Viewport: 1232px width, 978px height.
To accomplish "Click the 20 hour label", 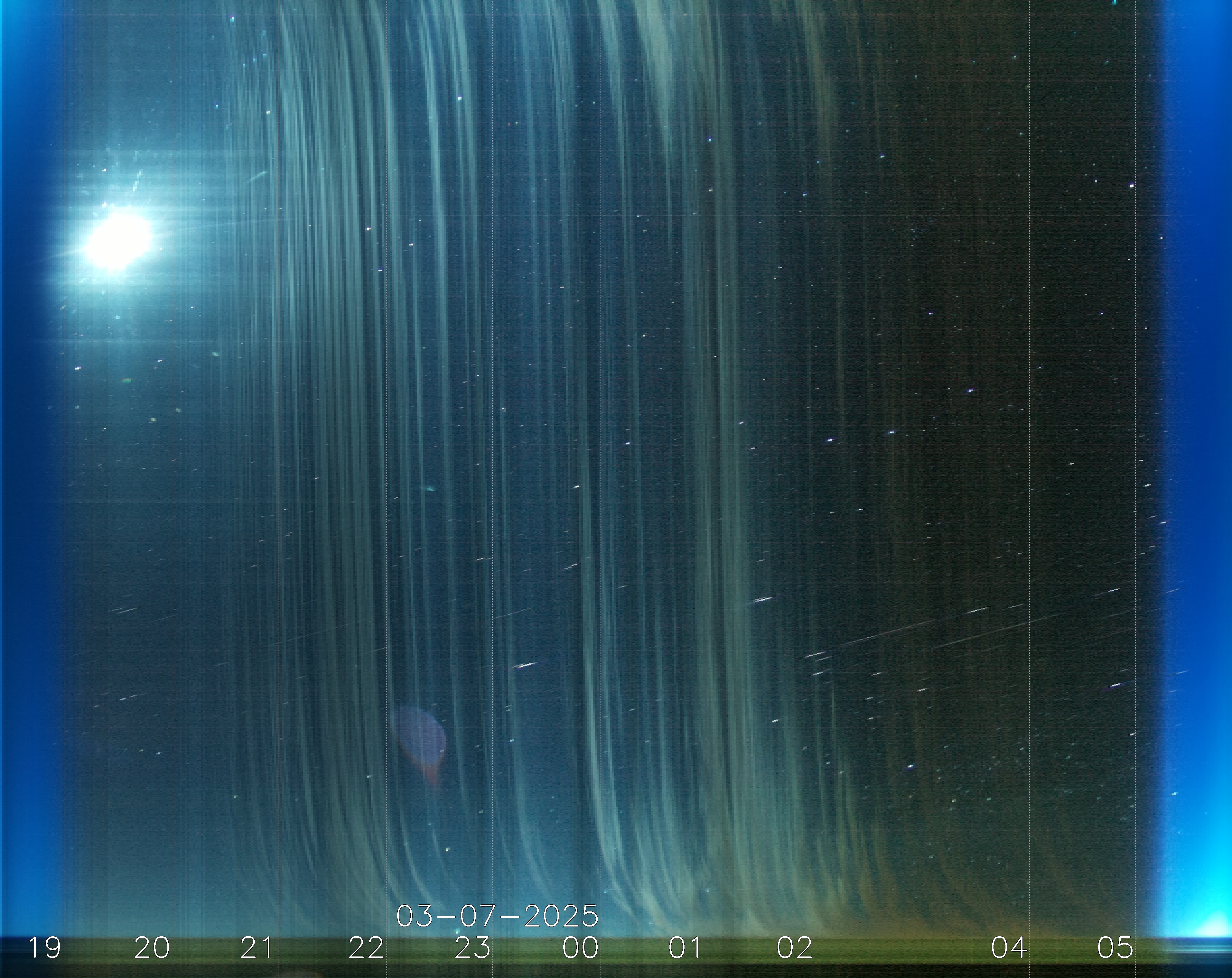I will pos(152,948).
